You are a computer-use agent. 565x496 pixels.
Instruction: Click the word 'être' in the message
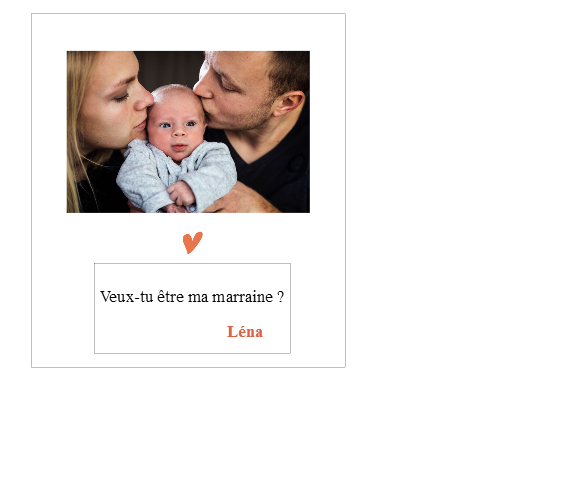pyautogui.click(x=170, y=297)
